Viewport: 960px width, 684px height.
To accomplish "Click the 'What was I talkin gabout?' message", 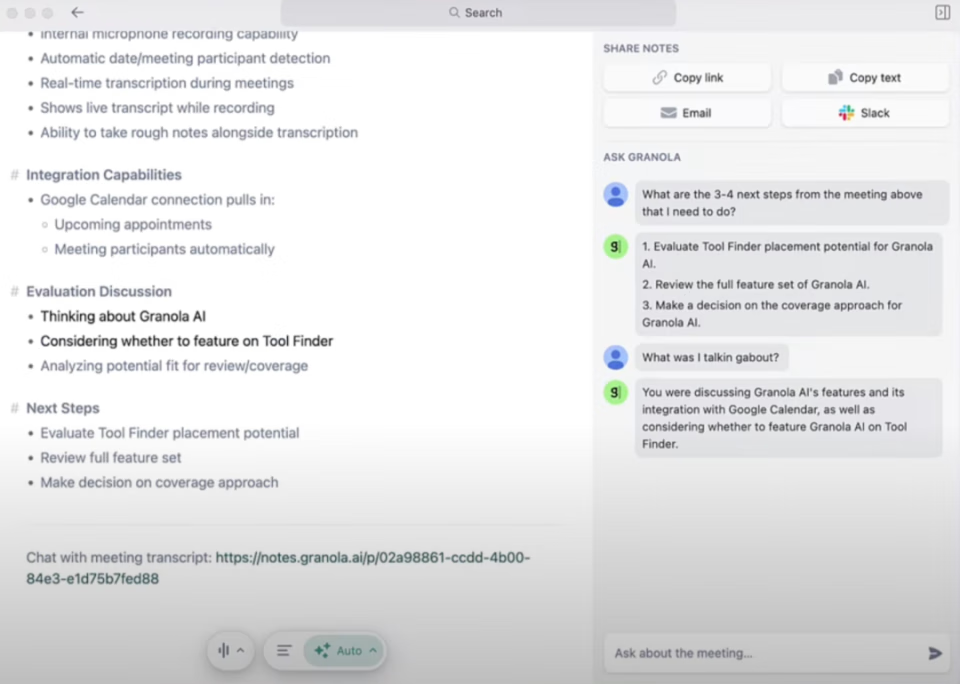I will [711, 358].
